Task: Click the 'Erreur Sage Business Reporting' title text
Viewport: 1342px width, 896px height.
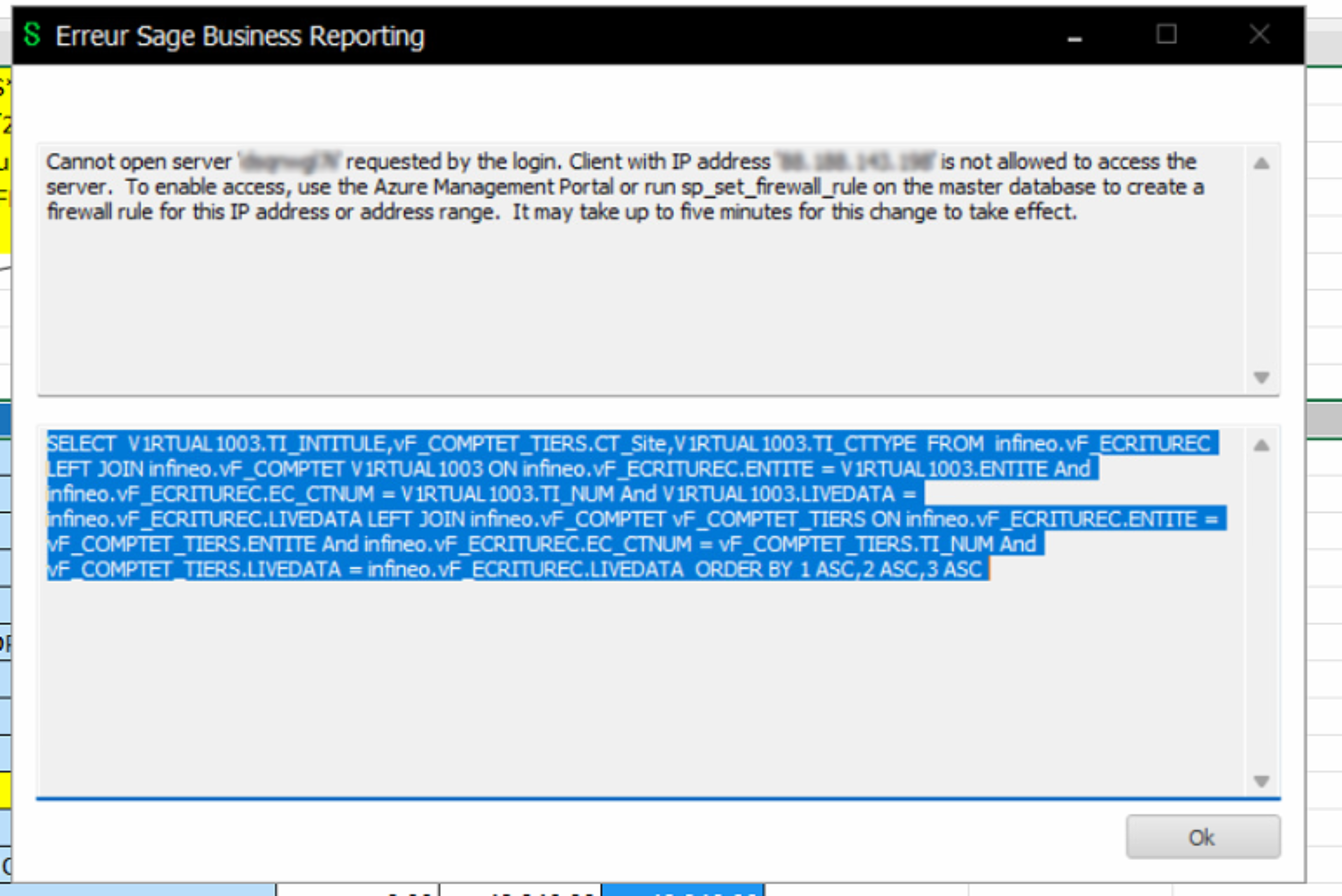Action: 240,36
